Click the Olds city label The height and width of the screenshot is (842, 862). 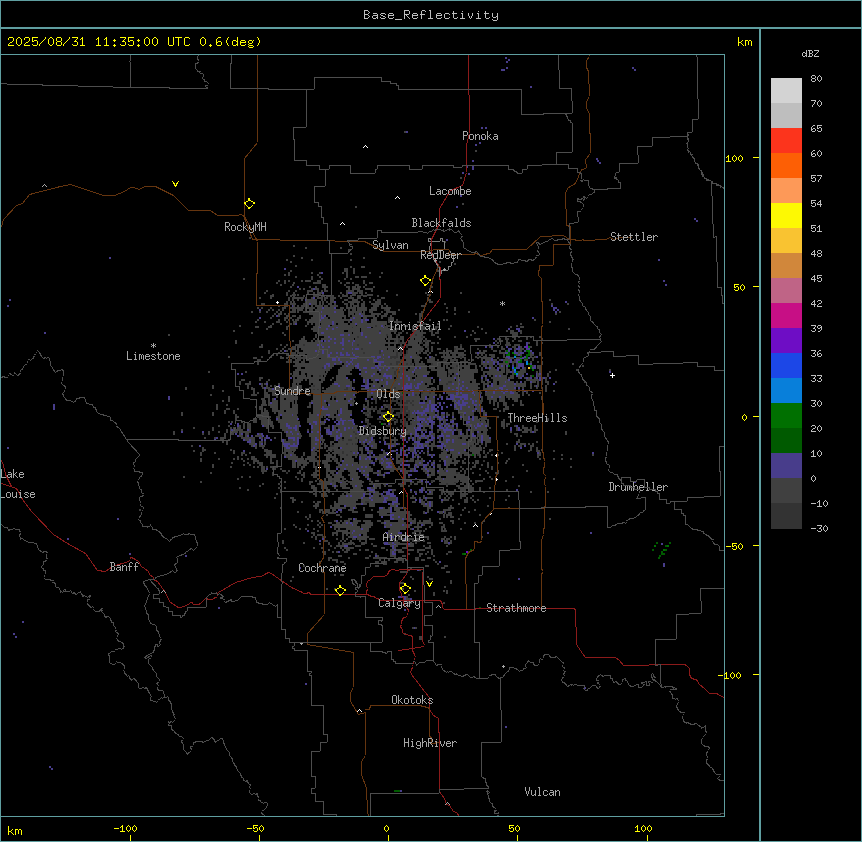point(388,394)
